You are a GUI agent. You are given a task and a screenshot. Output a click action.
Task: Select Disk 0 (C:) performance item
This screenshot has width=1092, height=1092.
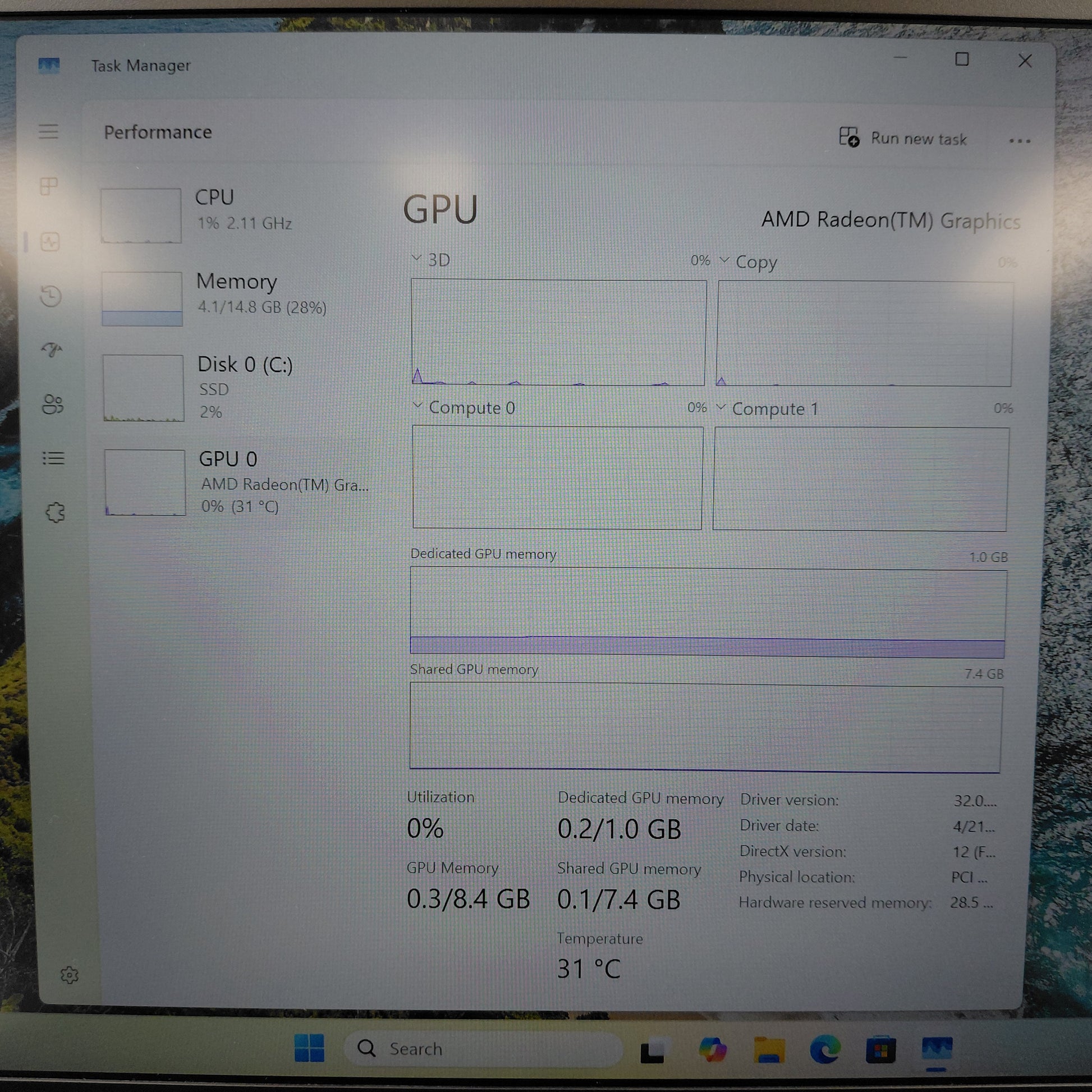pyautogui.click(x=237, y=387)
